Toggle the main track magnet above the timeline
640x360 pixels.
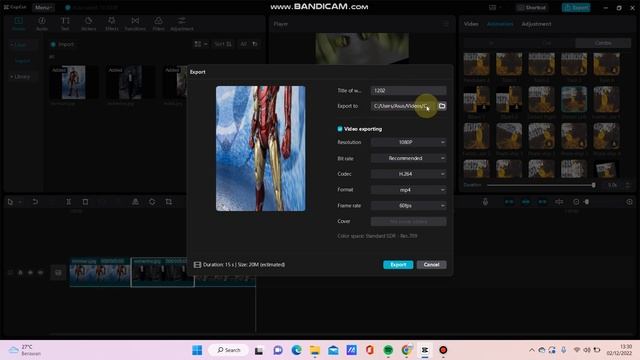pos(509,202)
